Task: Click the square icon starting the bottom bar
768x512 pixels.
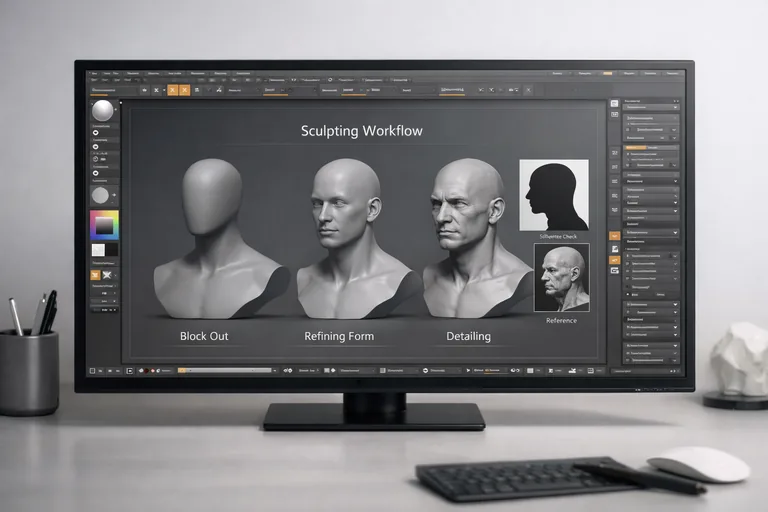Action: (92, 371)
